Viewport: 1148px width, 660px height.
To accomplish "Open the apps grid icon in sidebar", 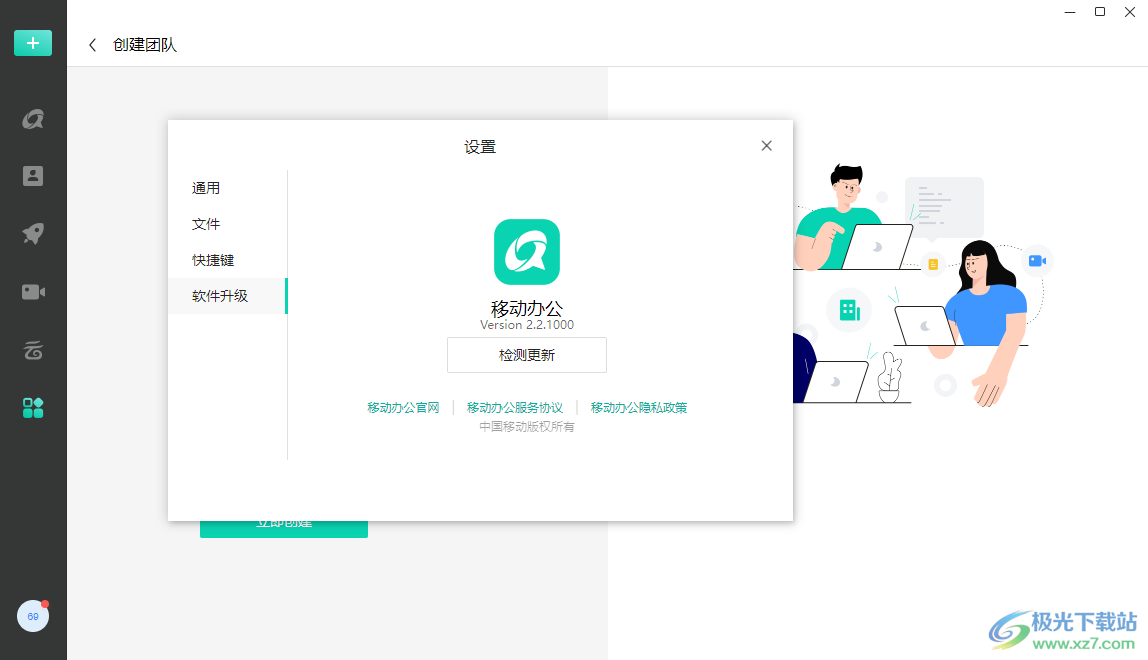I will click(33, 408).
